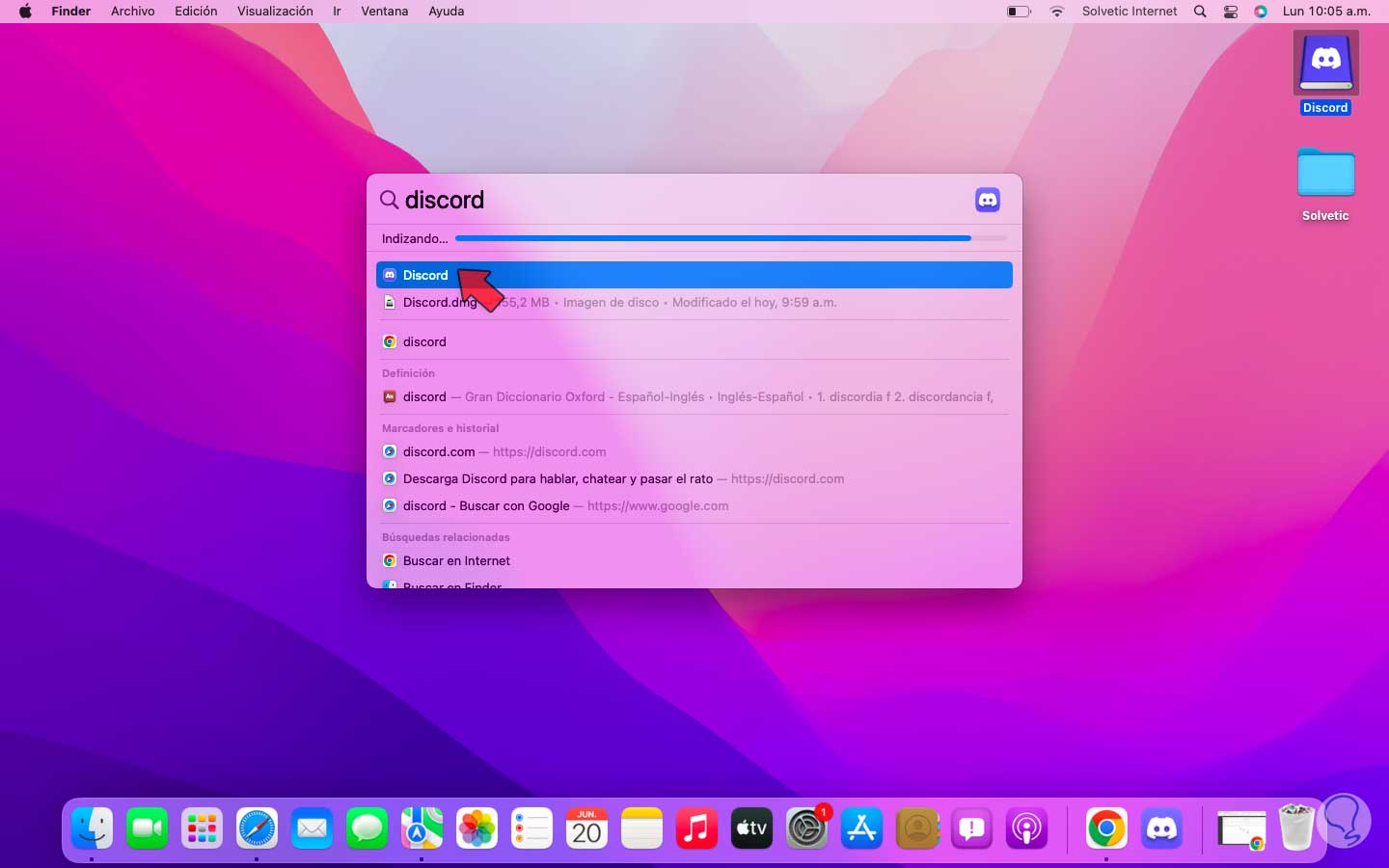This screenshot has height=868, width=1389.
Task: Open the discord Oxford dictionary definition
Action: click(x=694, y=396)
